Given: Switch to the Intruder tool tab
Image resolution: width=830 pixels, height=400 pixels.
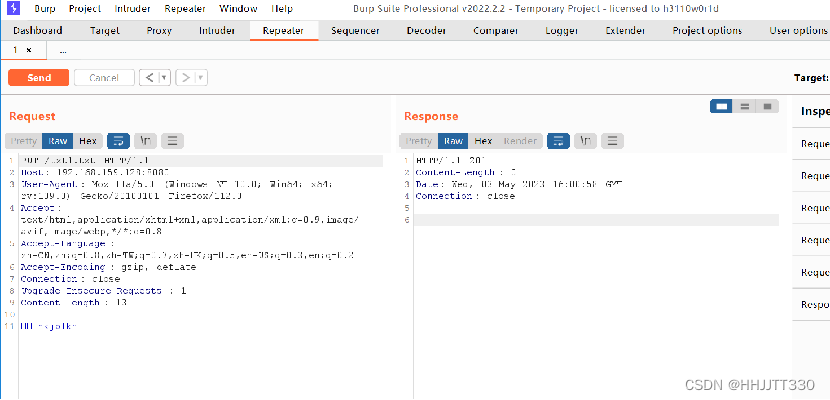Looking at the screenshot, I should click(217, 31).
